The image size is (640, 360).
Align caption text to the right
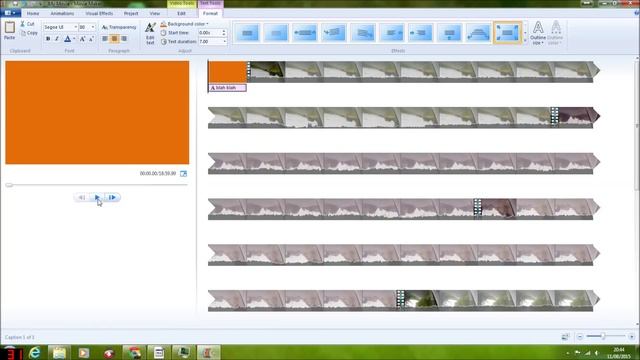[124, 39]
